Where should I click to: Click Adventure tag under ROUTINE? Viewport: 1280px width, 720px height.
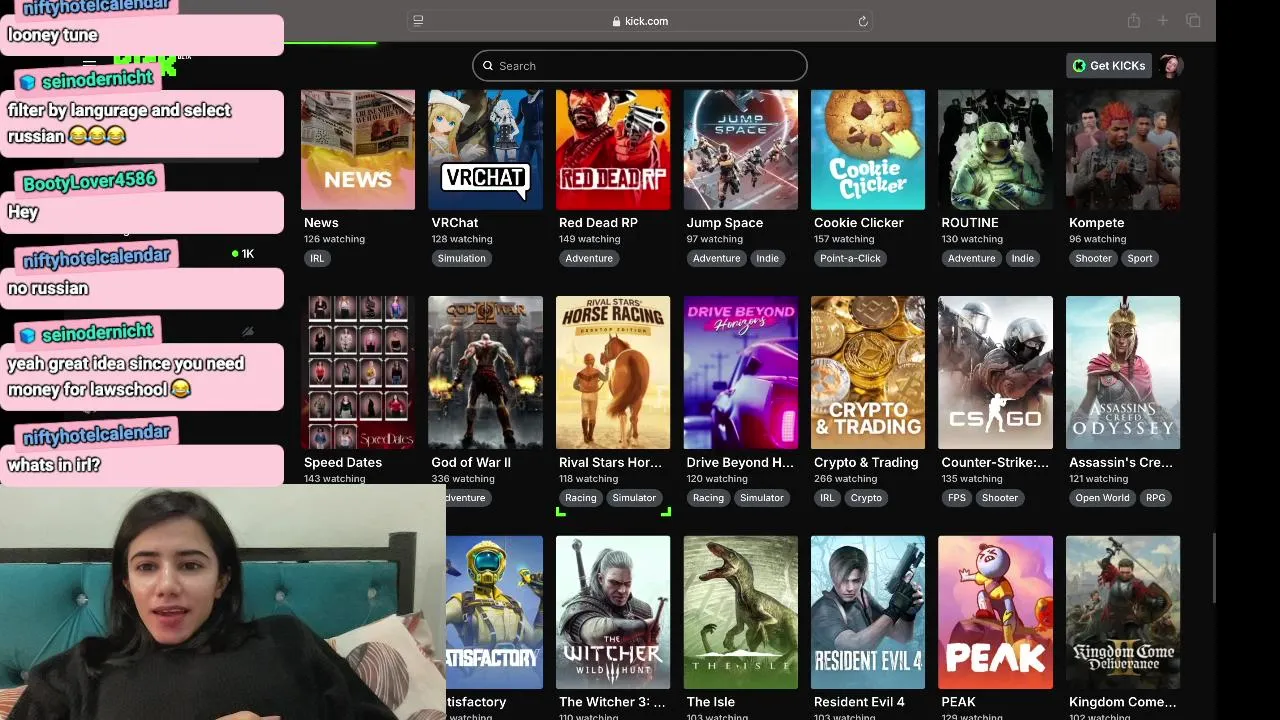click(971, 258)
